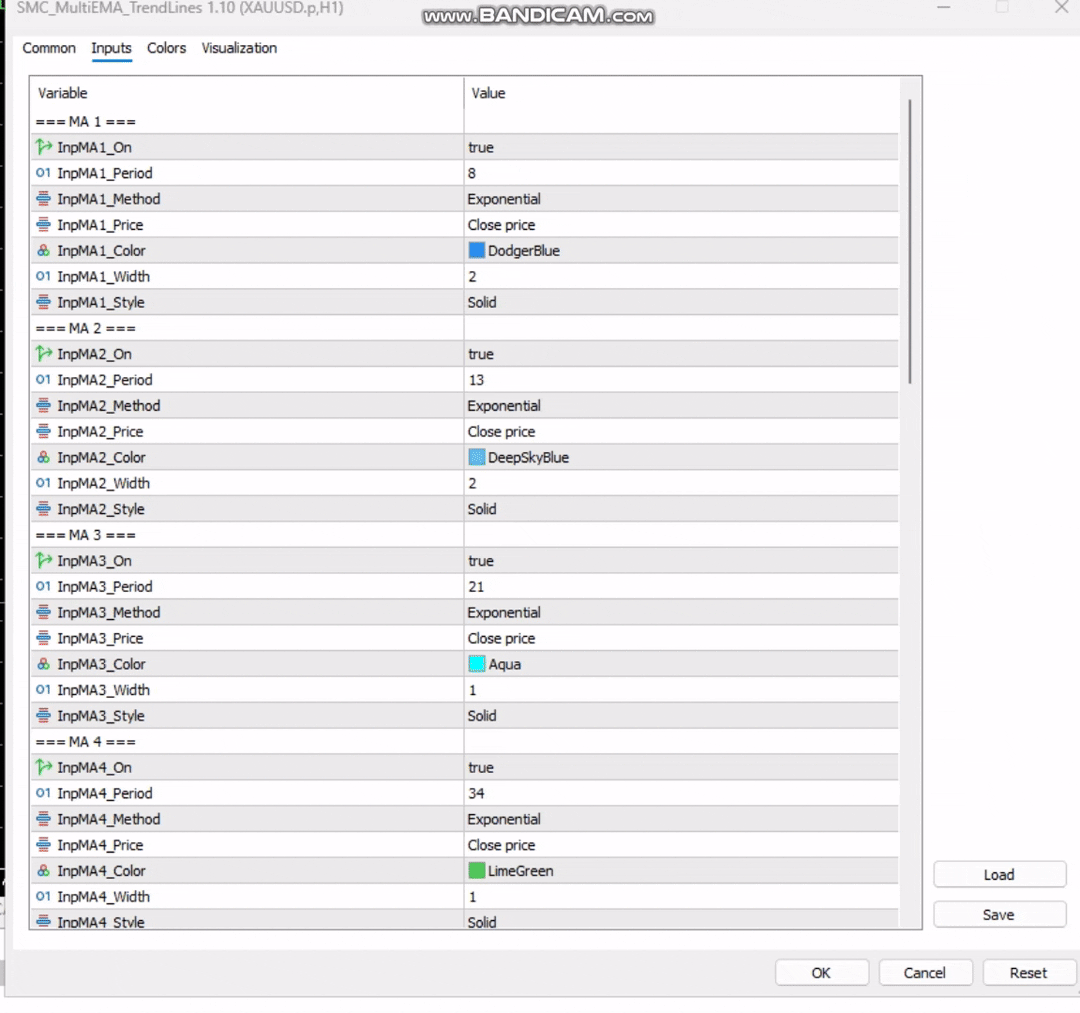Click the integer icon beside InpMA1_Period
The height and width of the screenshot is (1013, 1080).
click(43, 173)
